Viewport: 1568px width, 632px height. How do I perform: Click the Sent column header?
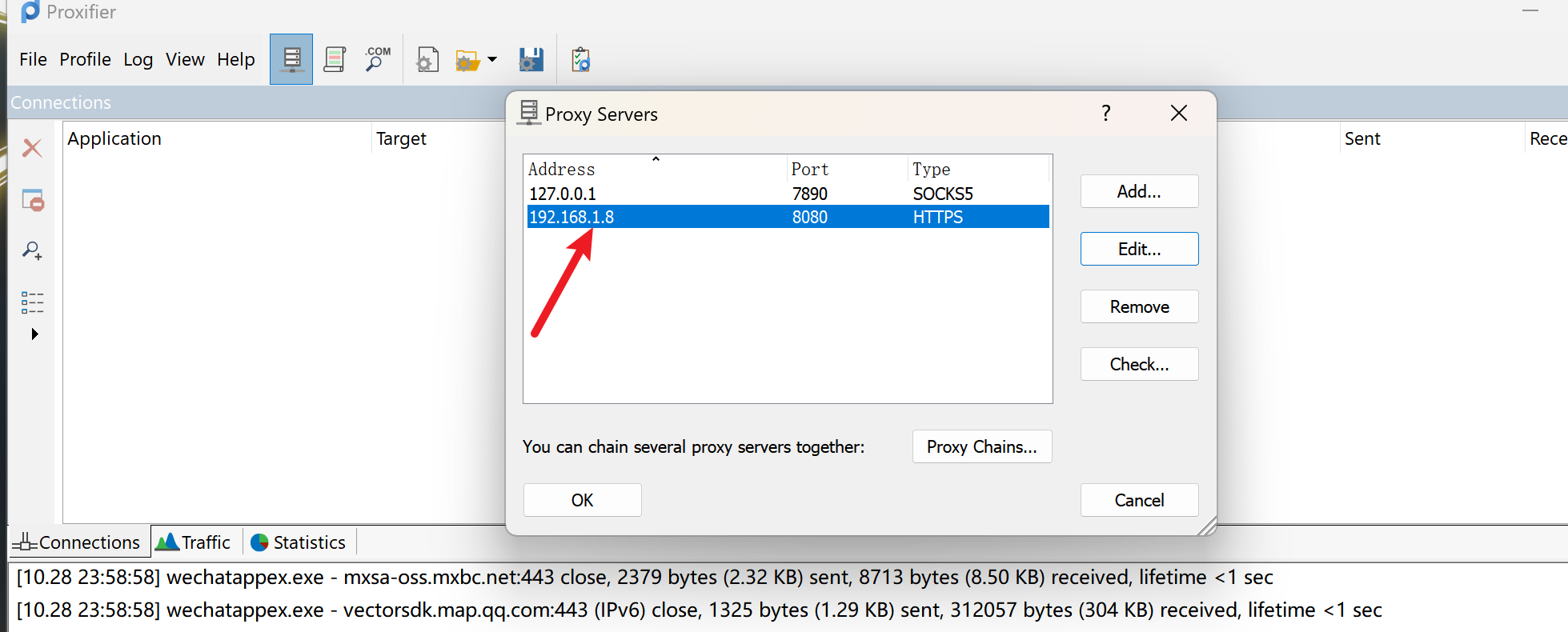coord(1433,138)
